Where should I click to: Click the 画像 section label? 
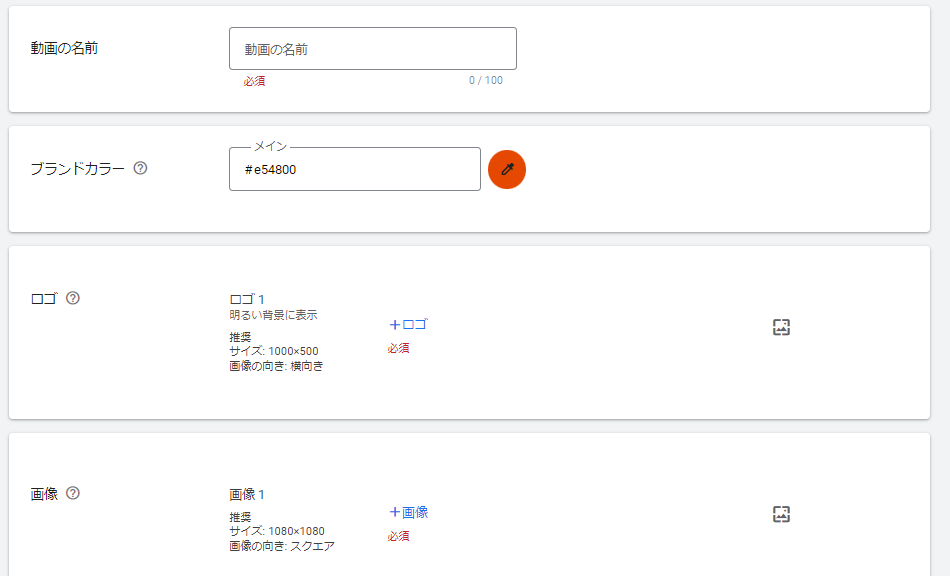tap(45, 493)
